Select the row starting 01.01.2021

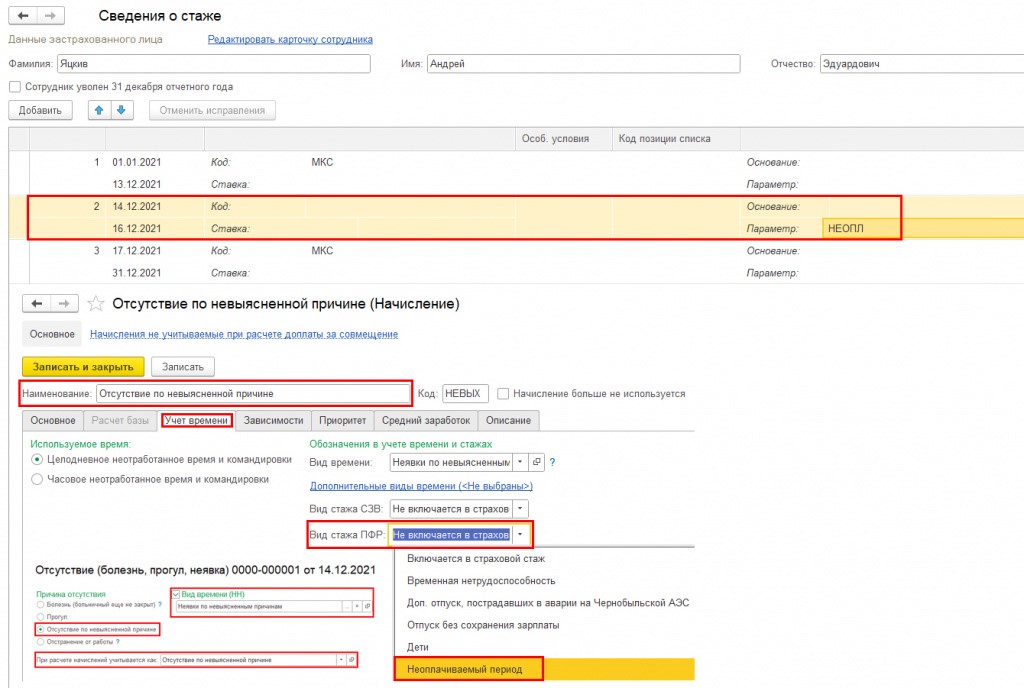pyautogui.click(x=516, y=173)
